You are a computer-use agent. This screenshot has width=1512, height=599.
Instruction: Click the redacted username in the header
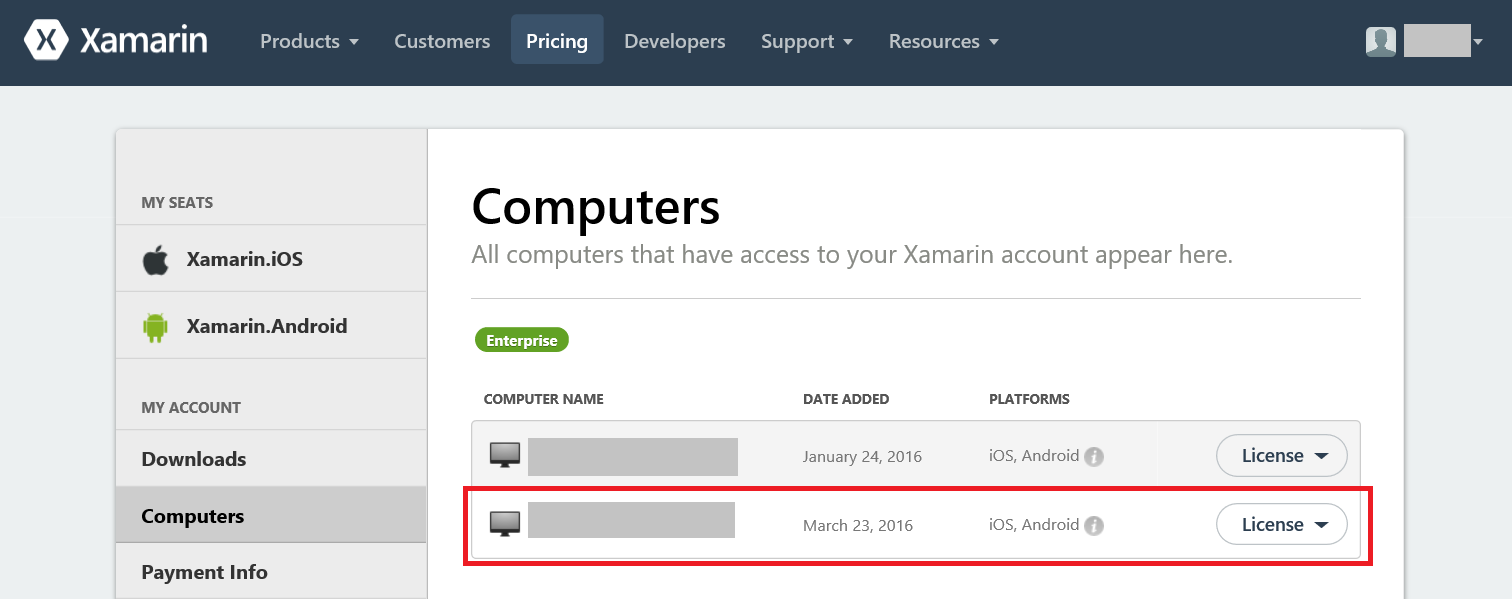click(1437, 41)
